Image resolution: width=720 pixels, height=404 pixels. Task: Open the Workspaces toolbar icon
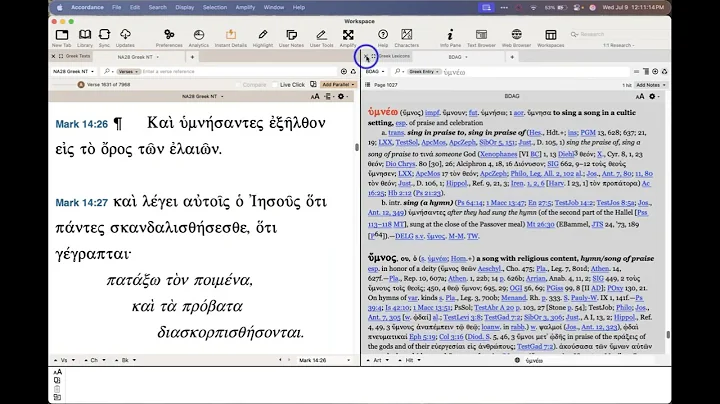tap(551, 38)
